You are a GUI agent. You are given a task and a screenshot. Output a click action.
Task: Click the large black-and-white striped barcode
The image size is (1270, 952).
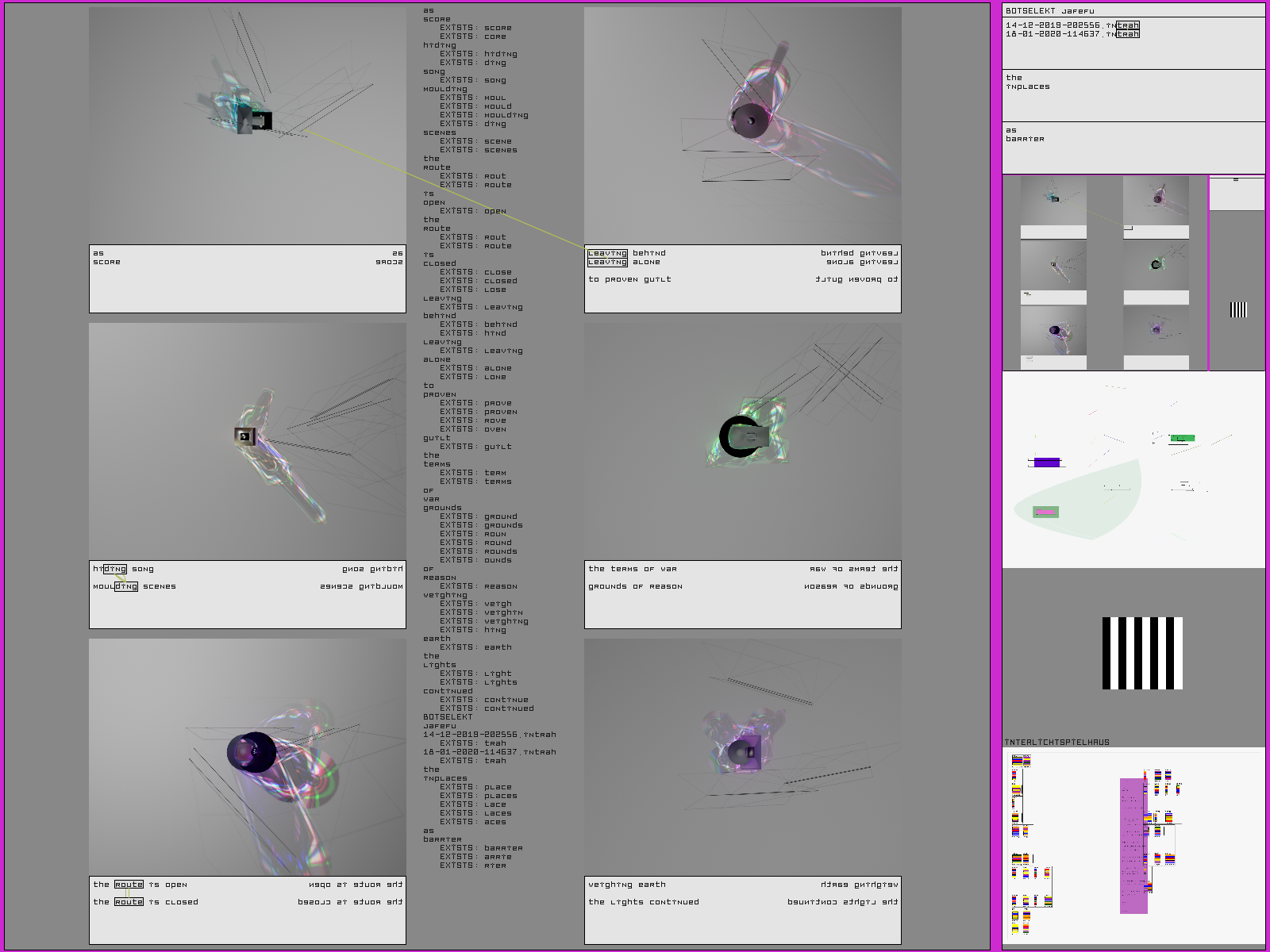pyautogui.click(x=1142, y=653)
